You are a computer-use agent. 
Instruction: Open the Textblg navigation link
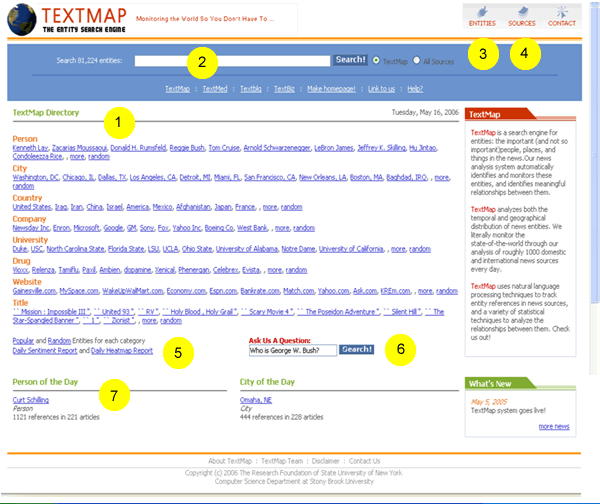251,89
